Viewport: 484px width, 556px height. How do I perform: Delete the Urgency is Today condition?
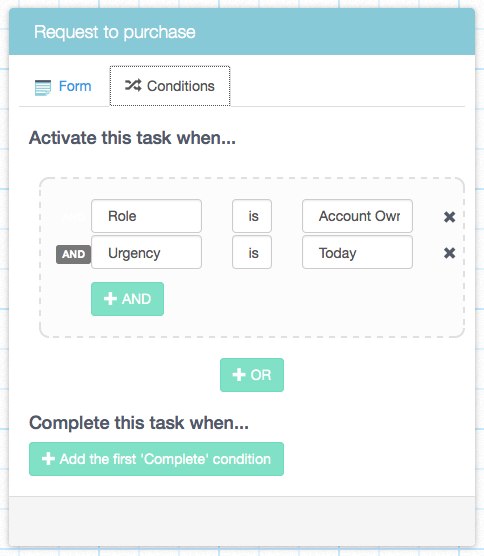pos(449,253)
